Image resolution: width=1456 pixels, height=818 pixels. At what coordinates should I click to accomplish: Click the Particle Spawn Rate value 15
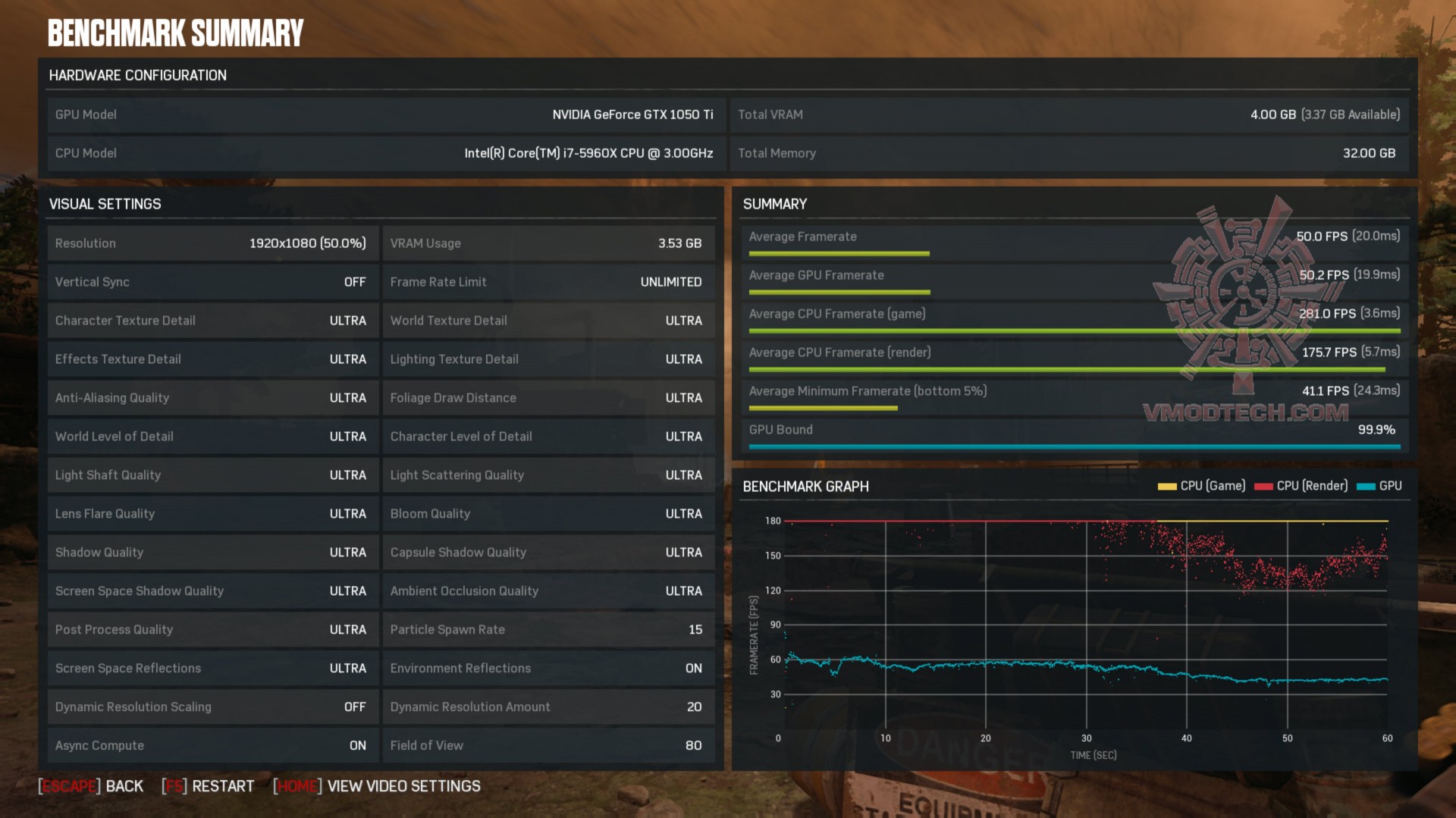click(695, 630)
